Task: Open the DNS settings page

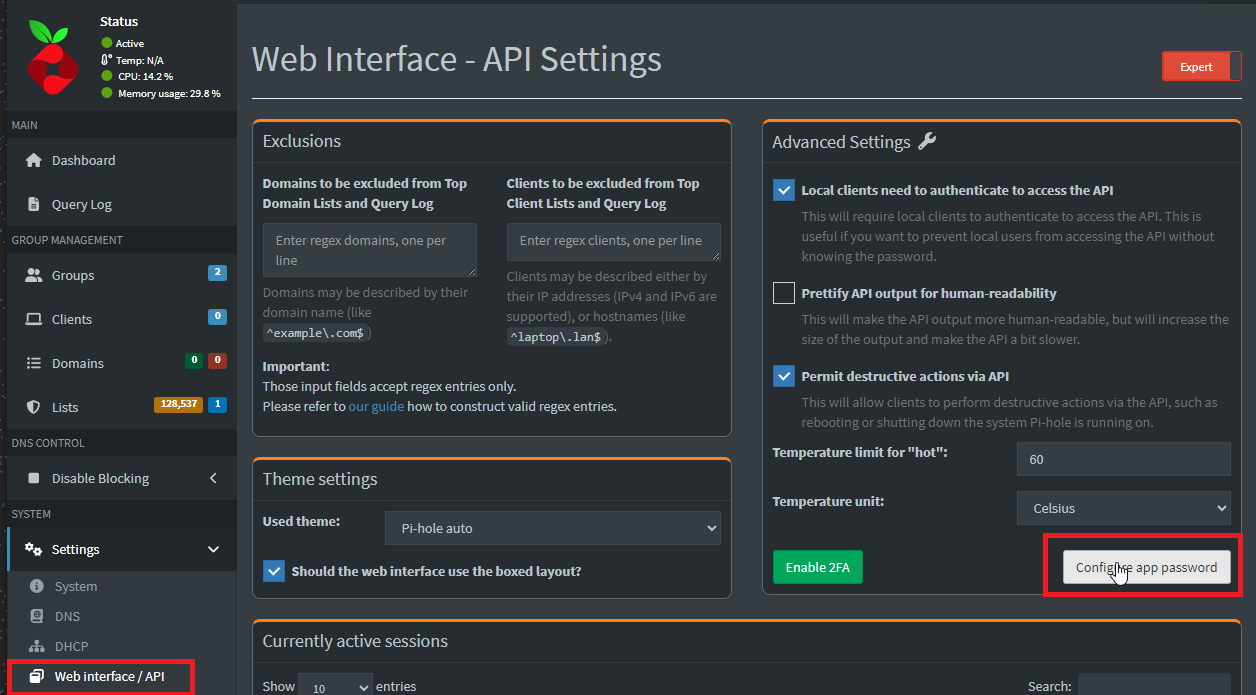Action: [x=67, y=616]
